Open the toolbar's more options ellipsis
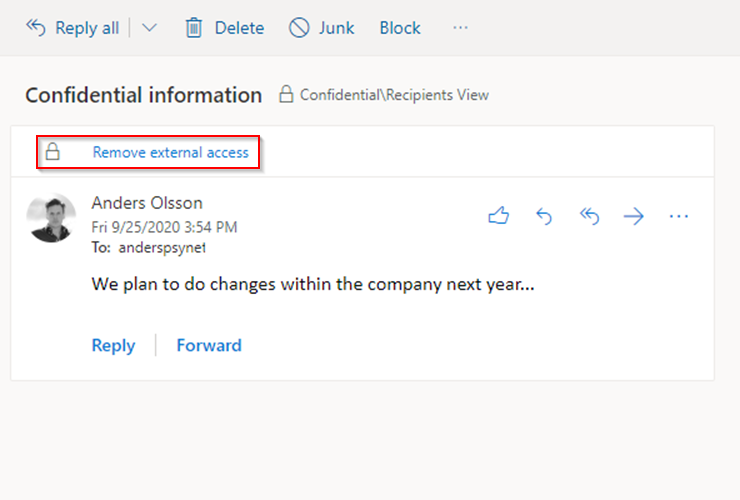Screen dimensions: 740x500 click(460, 28)
